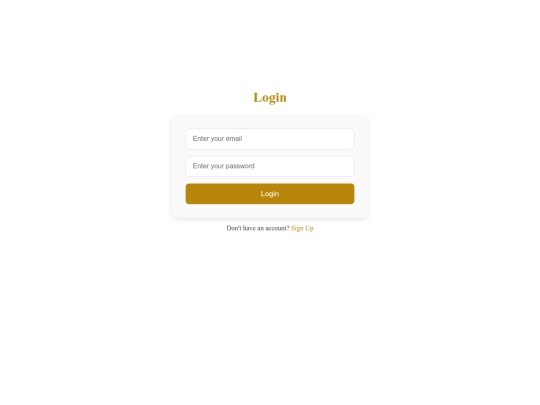Open the Sign Up link
The width and height of the screenshot is (540, 405).
(x=302, y=228)
